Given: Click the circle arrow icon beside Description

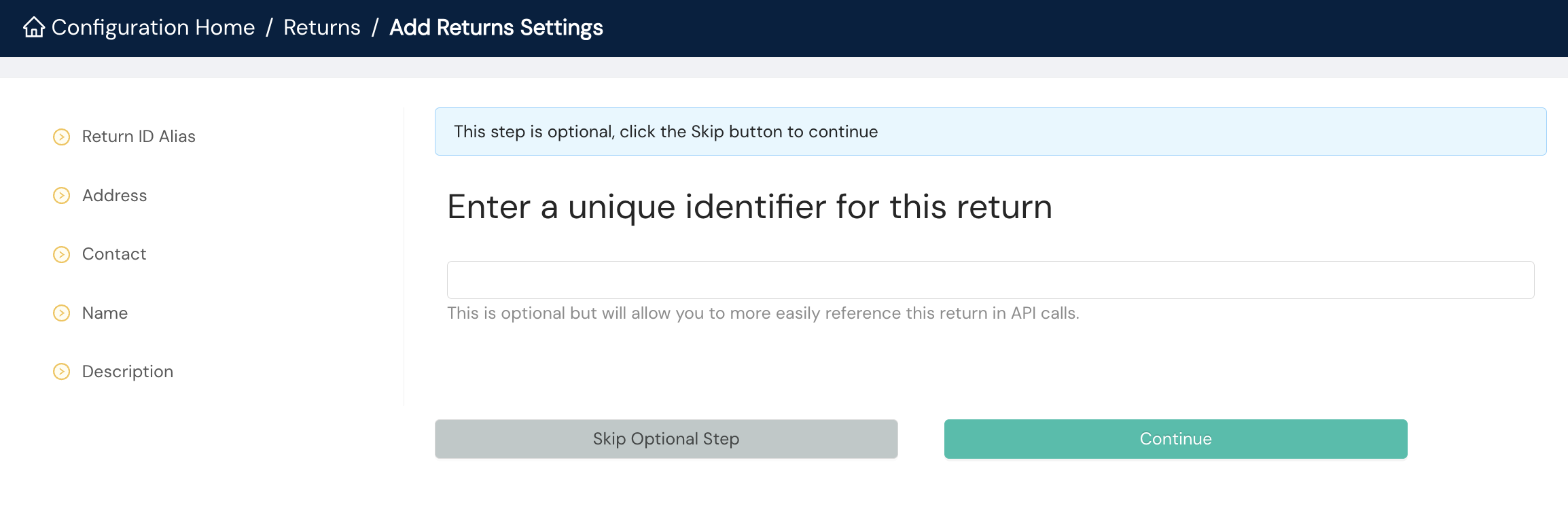Looking at the screenshot, I should [62, 372].
